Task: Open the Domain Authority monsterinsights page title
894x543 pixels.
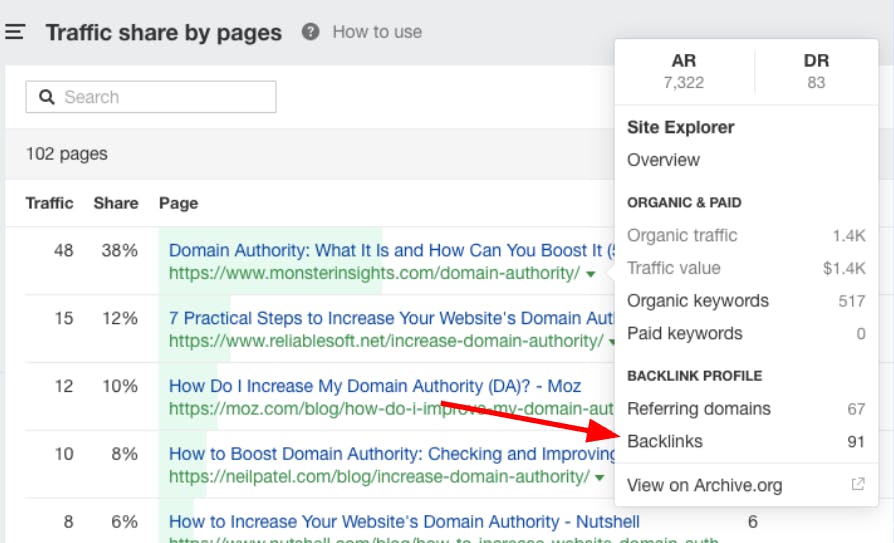Action: click(392, 250)
